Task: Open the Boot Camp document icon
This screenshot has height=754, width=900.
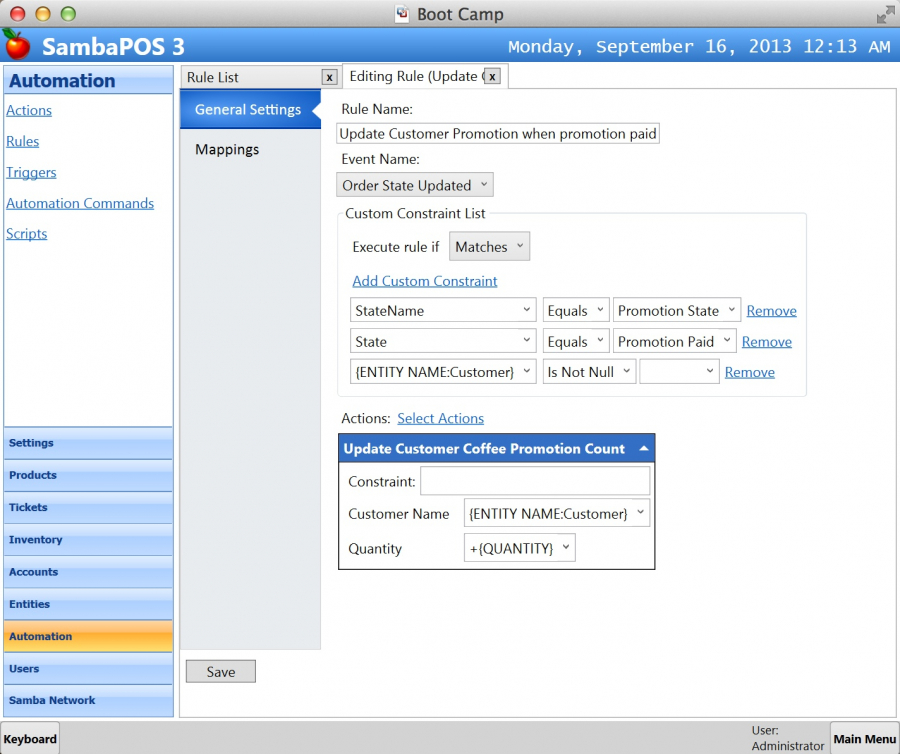Action: click(x=402, y=14)
